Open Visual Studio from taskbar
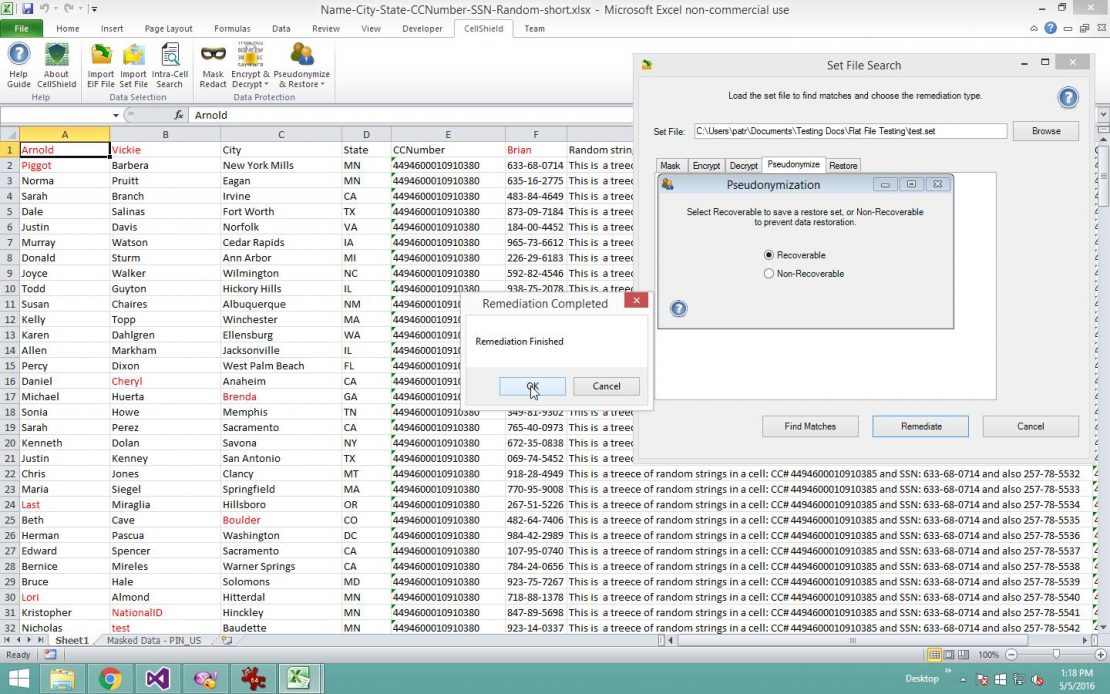Viewport: 1110px width, 694px height. [157, 679]
